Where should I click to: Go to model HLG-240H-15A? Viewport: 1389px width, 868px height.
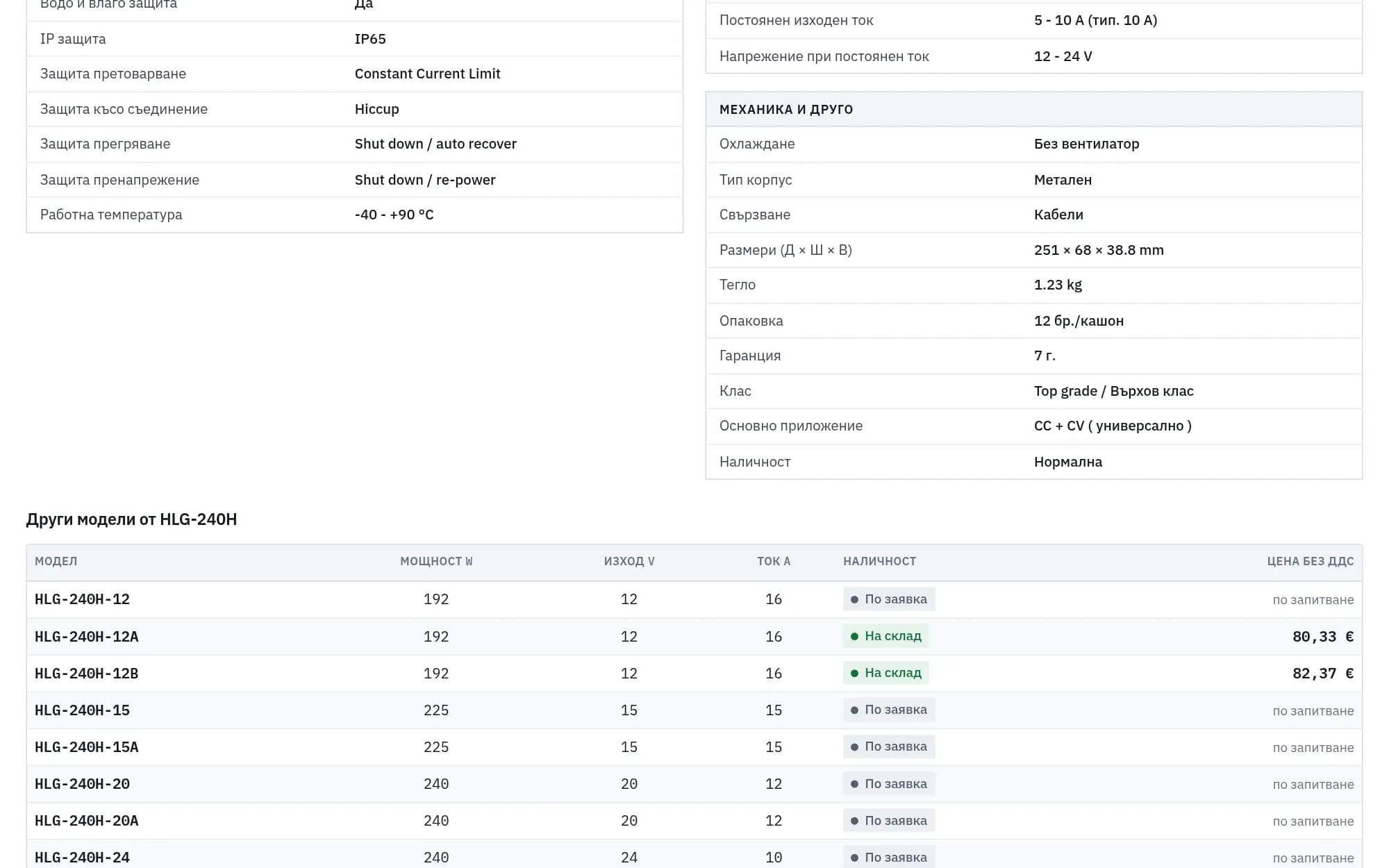coord(86,747)
